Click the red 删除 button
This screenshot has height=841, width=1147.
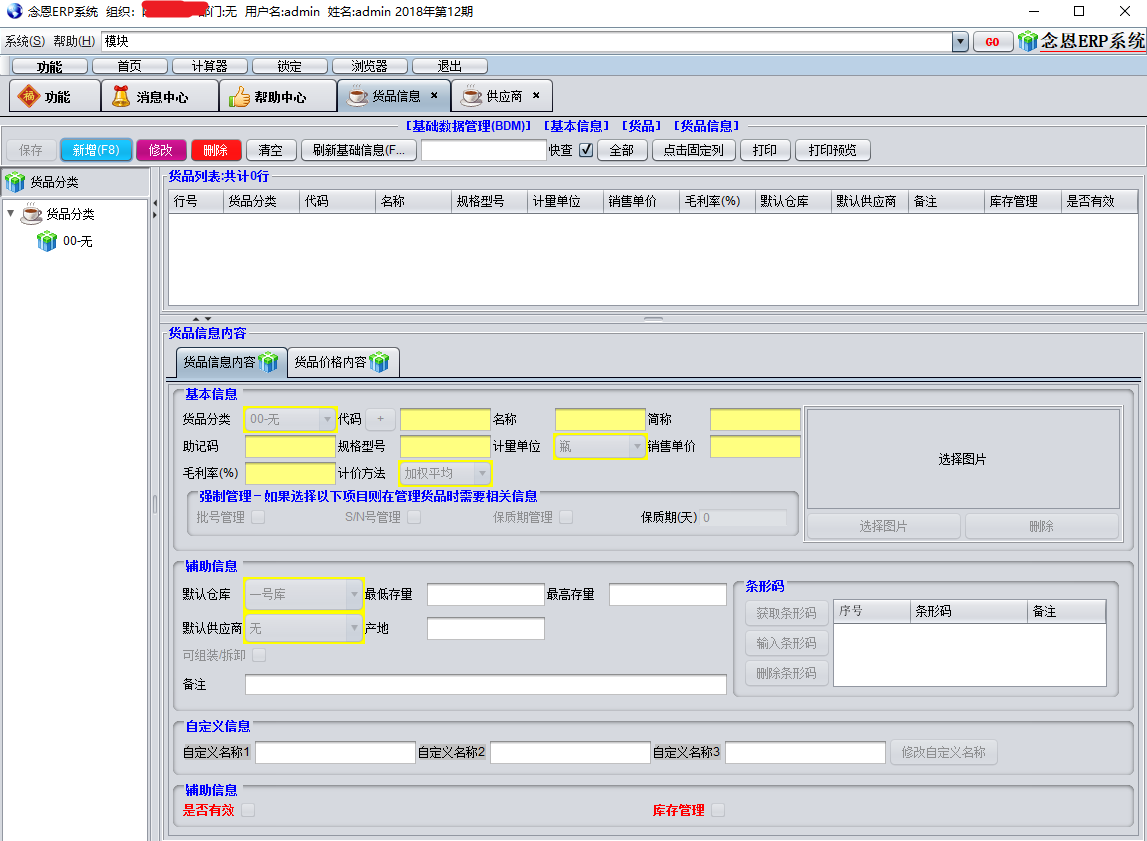coord(215,150)
